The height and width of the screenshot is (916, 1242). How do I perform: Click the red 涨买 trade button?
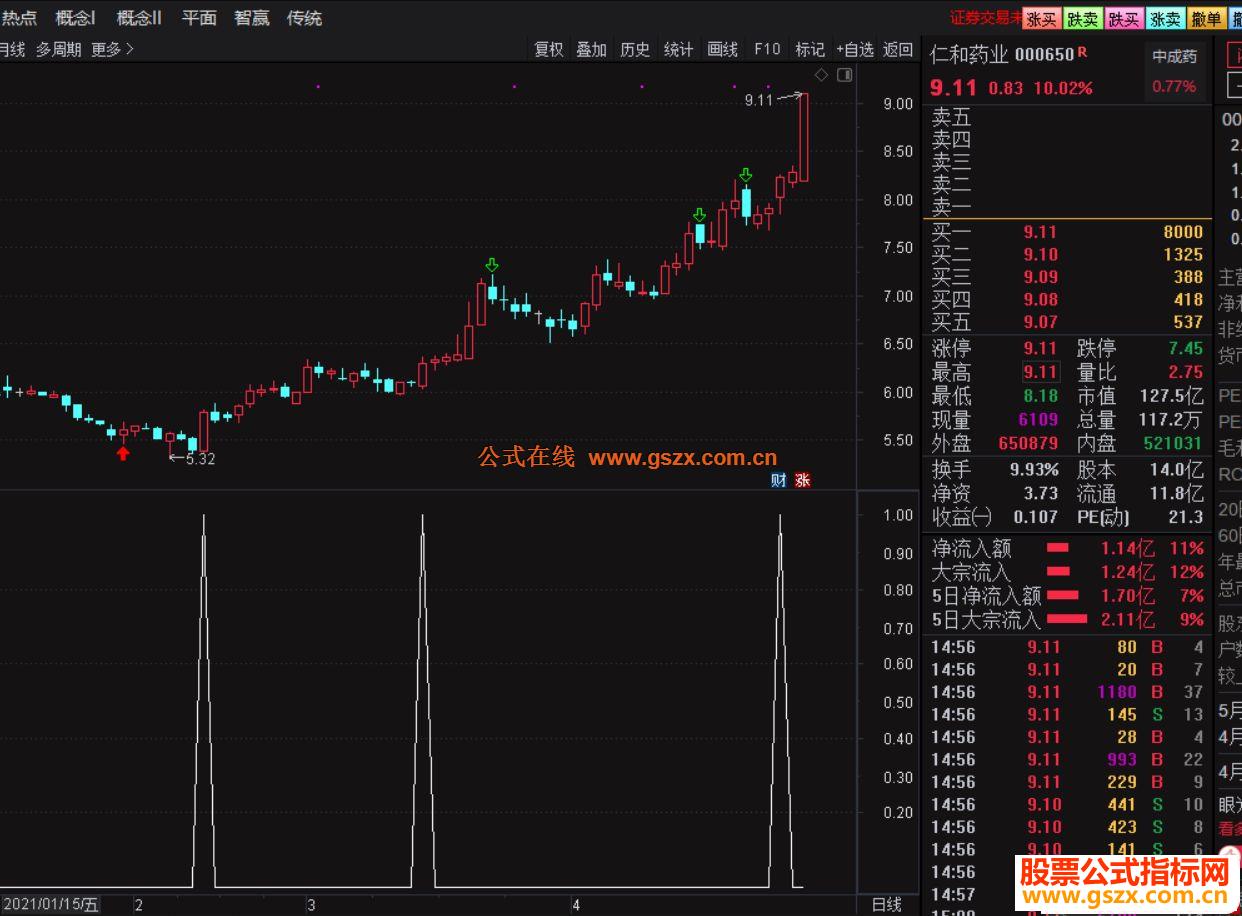tap(1042, 18)
